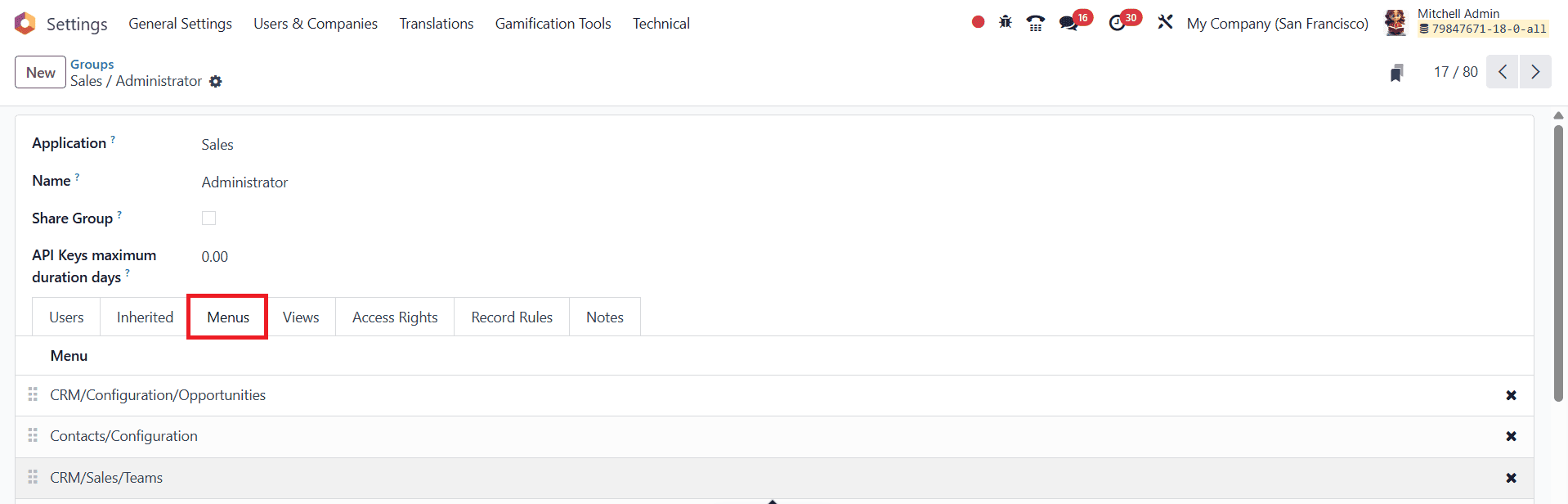Open the CRM/Sales/Teams menu entry
This screenshot has height=504, width=1568.
106,478
